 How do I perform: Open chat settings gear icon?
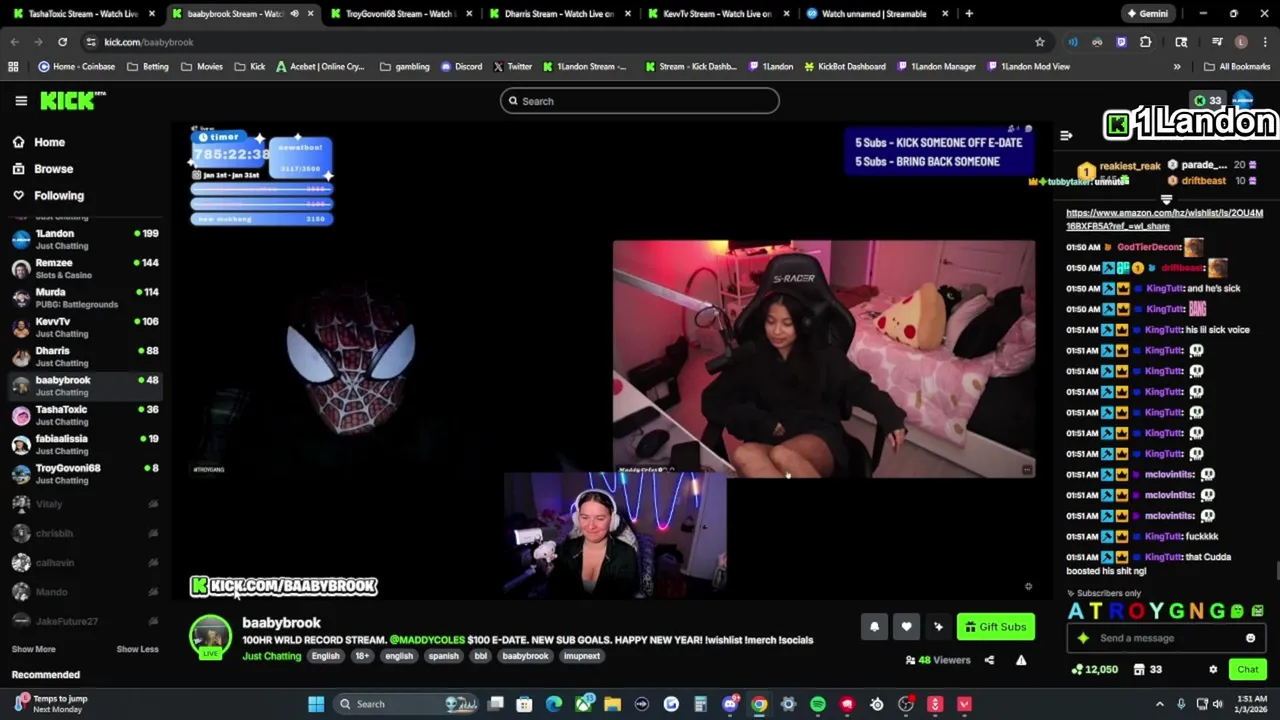coord(1213,669)
